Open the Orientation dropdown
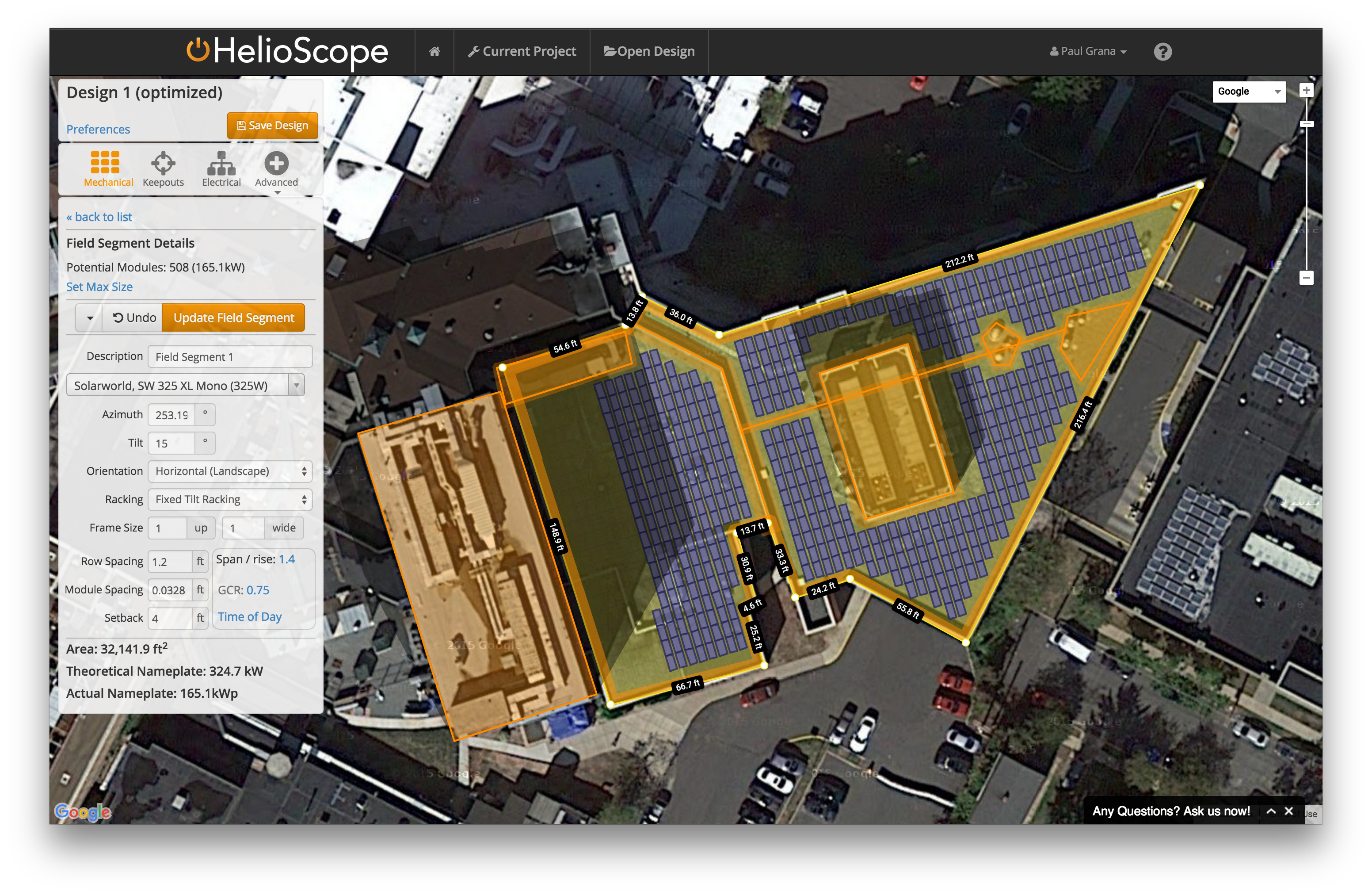This screenshot has height=895, width=1372. (x=229, y=471)
